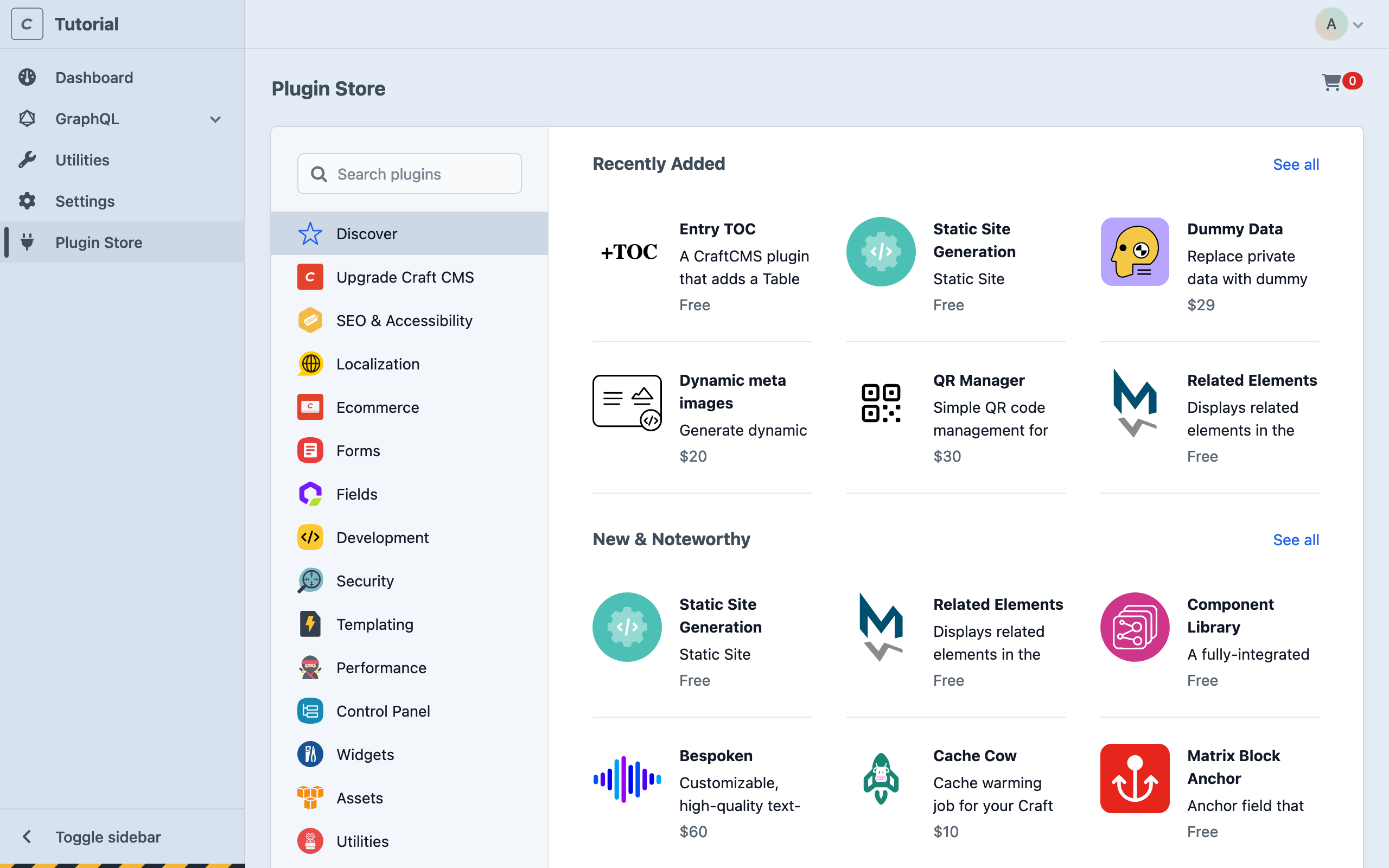Go to the Dashboard
1389x868 pixels.
click(x=94, y=77)
